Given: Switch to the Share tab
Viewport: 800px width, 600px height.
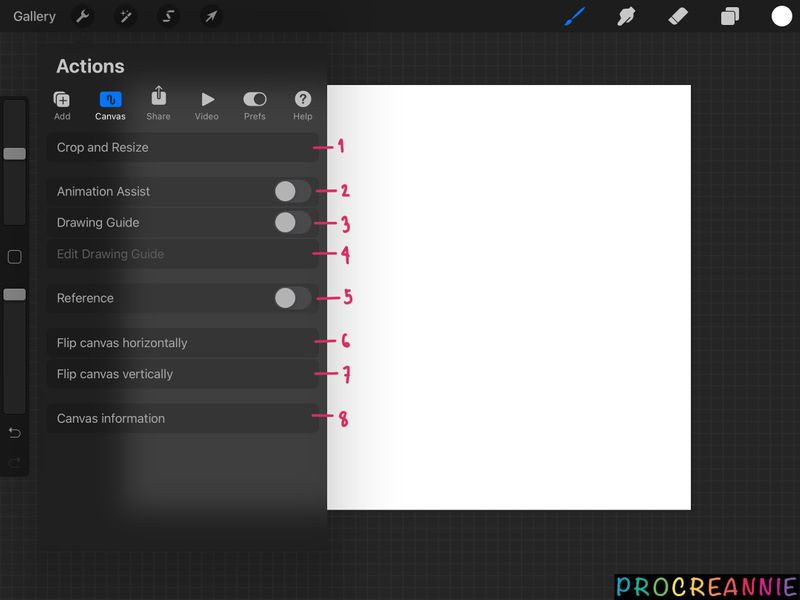Looking at the screenshot, I should [x=158, y=104].
